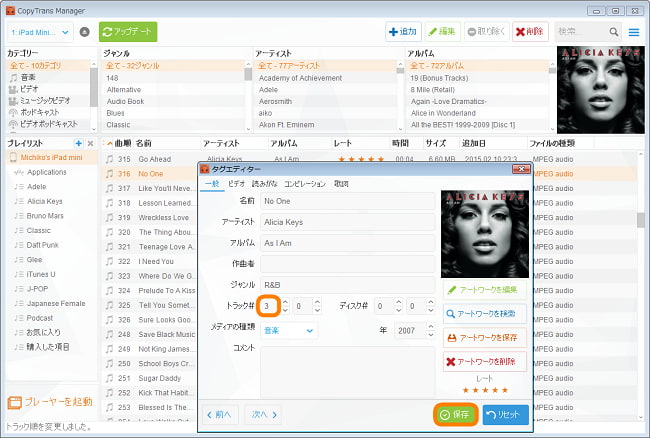Click the search magnifier icon

[x=614, y=32]
